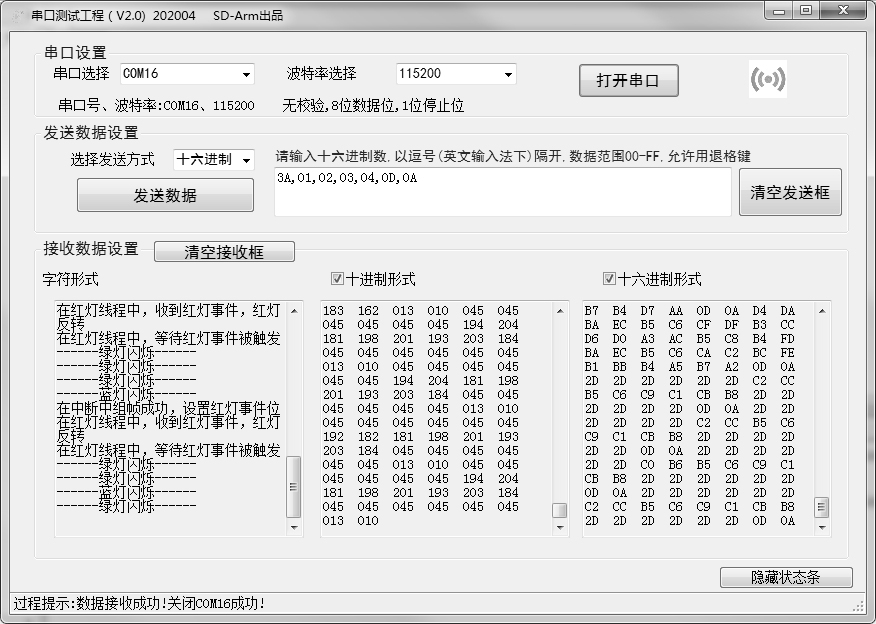
Task: Click down arrow of decimal data scrollbar
Action: (x=560, y=527)
